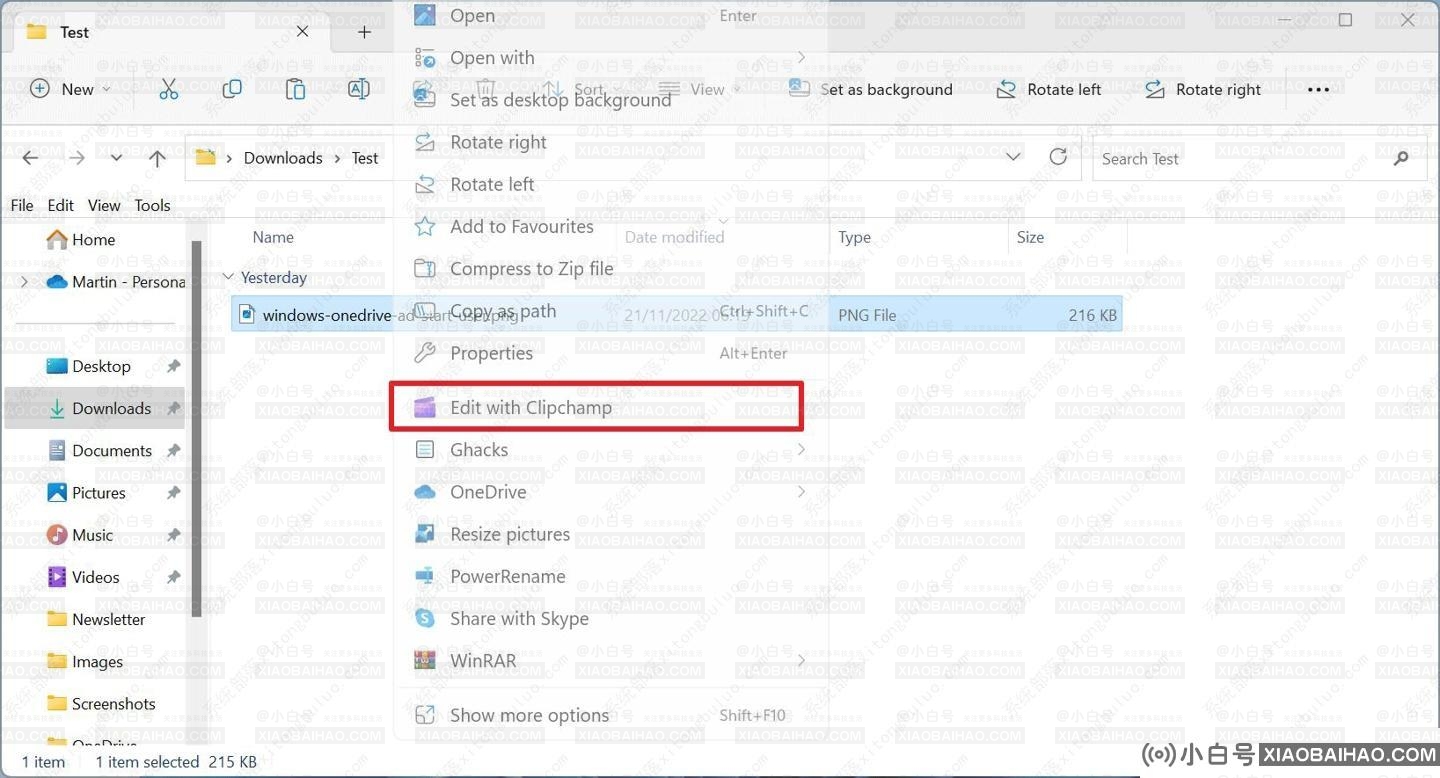Collapse the Yesterday group

(228, 277)
